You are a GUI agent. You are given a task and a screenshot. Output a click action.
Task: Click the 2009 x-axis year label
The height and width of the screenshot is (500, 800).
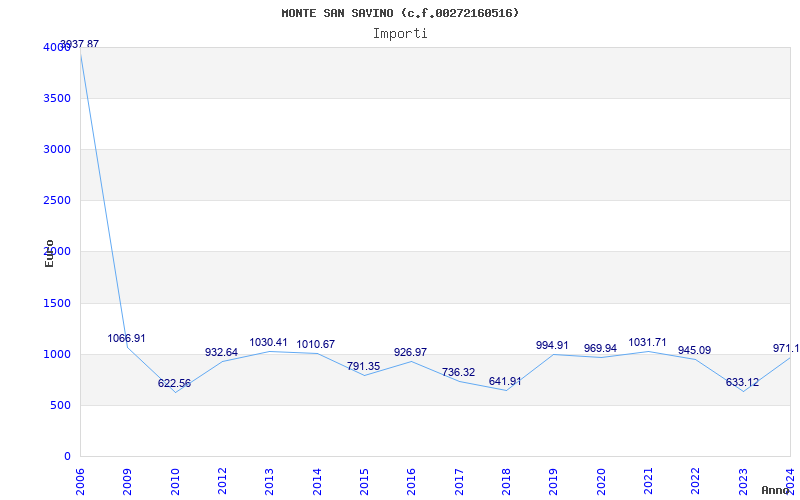(x=128, y=482)
